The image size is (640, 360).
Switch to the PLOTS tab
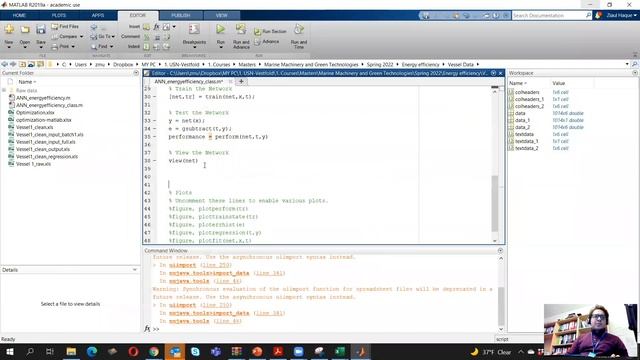[x=59, y=16]
